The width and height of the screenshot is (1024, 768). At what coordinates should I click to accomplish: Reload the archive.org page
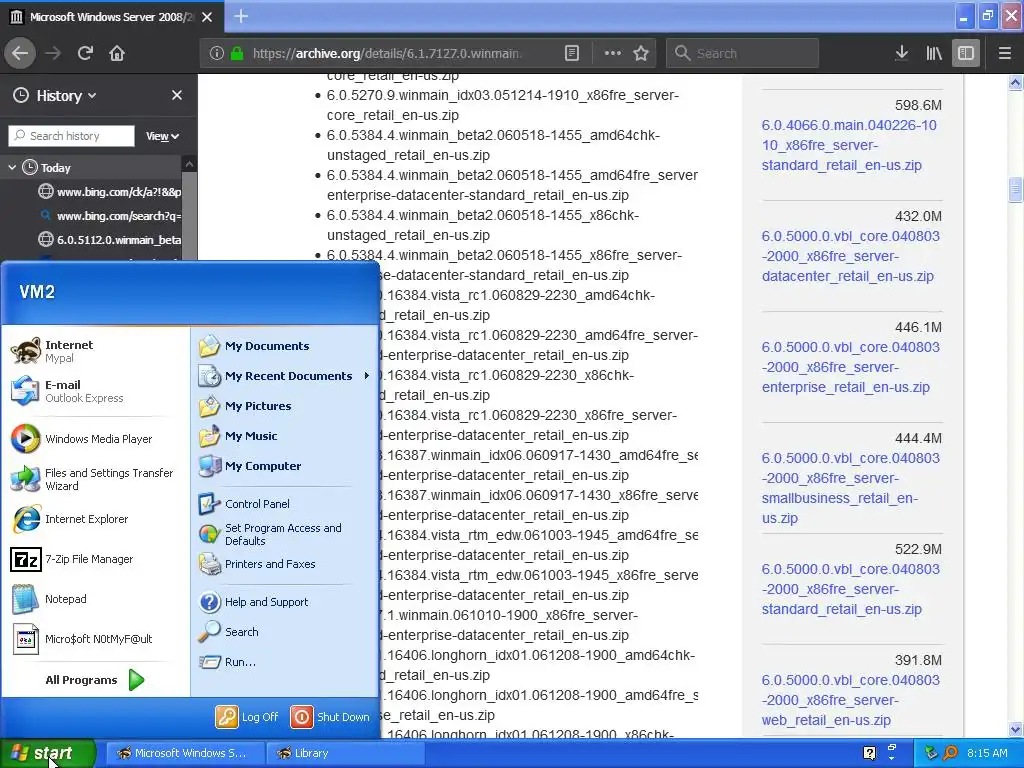tap(85, 54)
